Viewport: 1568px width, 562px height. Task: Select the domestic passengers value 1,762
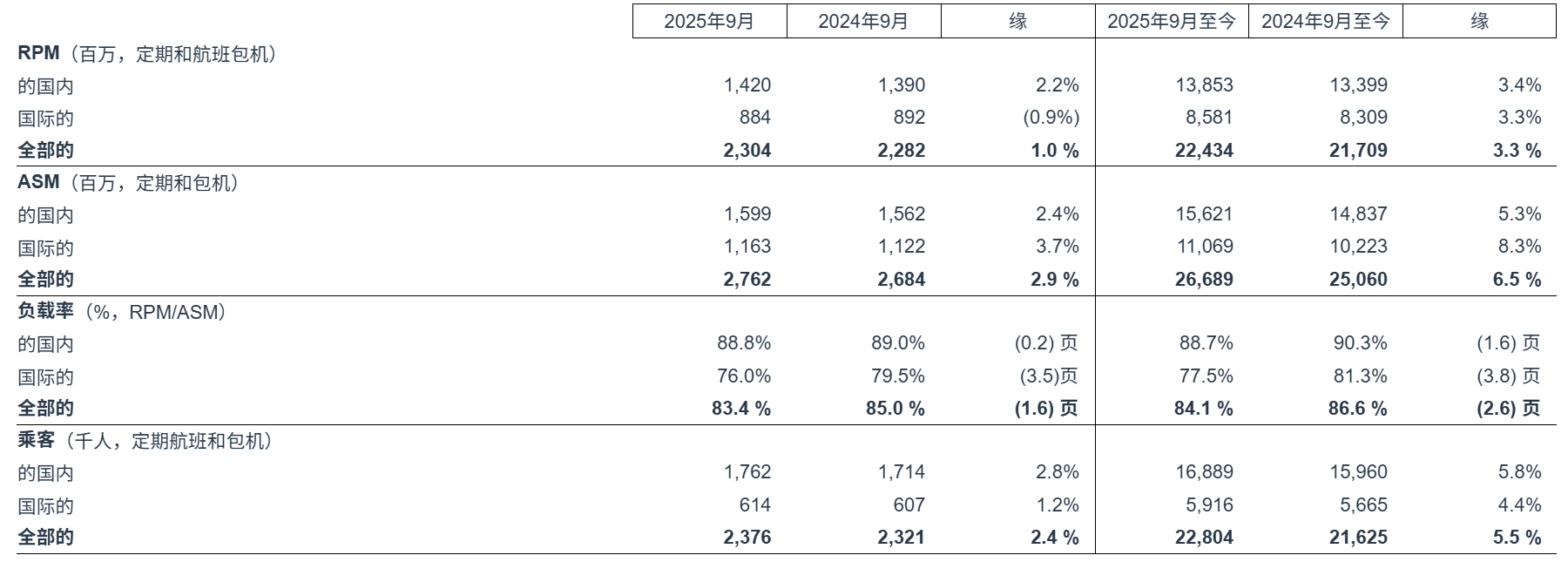pos(747,472)
